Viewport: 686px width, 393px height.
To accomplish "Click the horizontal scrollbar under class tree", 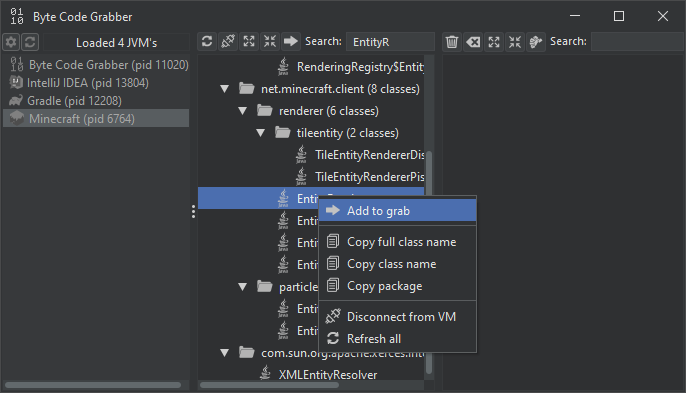I will (269, 385).
